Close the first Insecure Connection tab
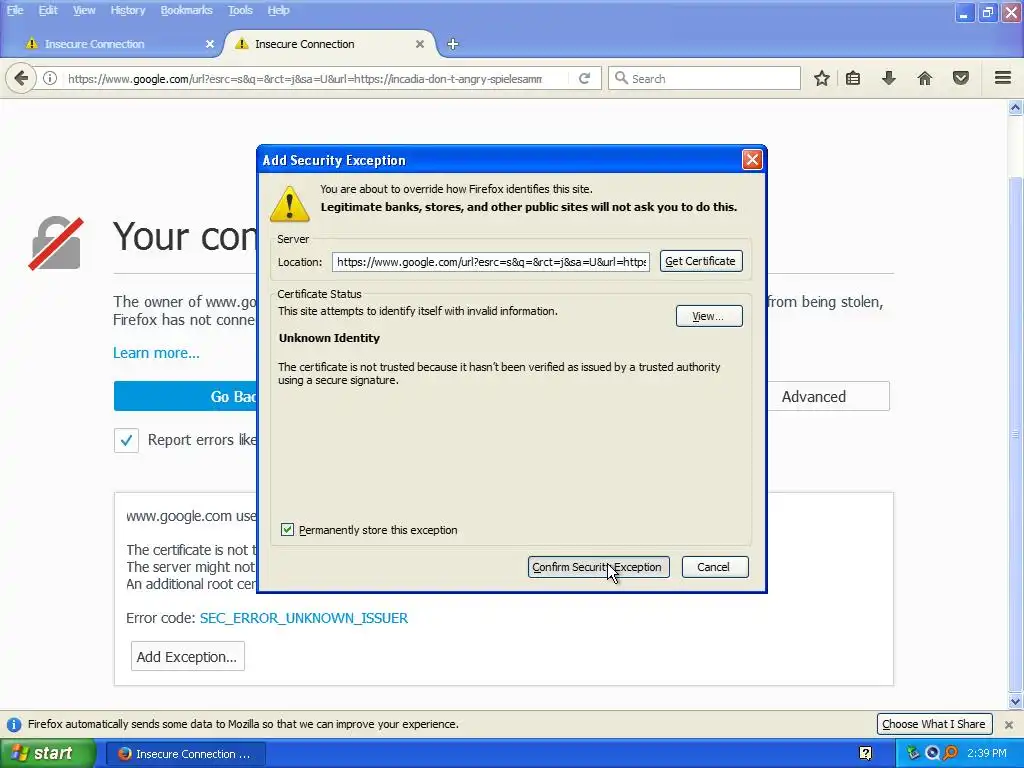 [x=210, y=44]
